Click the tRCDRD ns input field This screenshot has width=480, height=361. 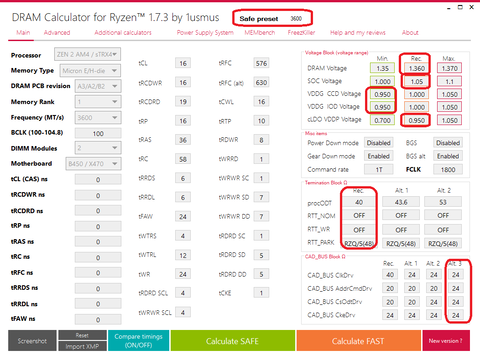(98, 211)
